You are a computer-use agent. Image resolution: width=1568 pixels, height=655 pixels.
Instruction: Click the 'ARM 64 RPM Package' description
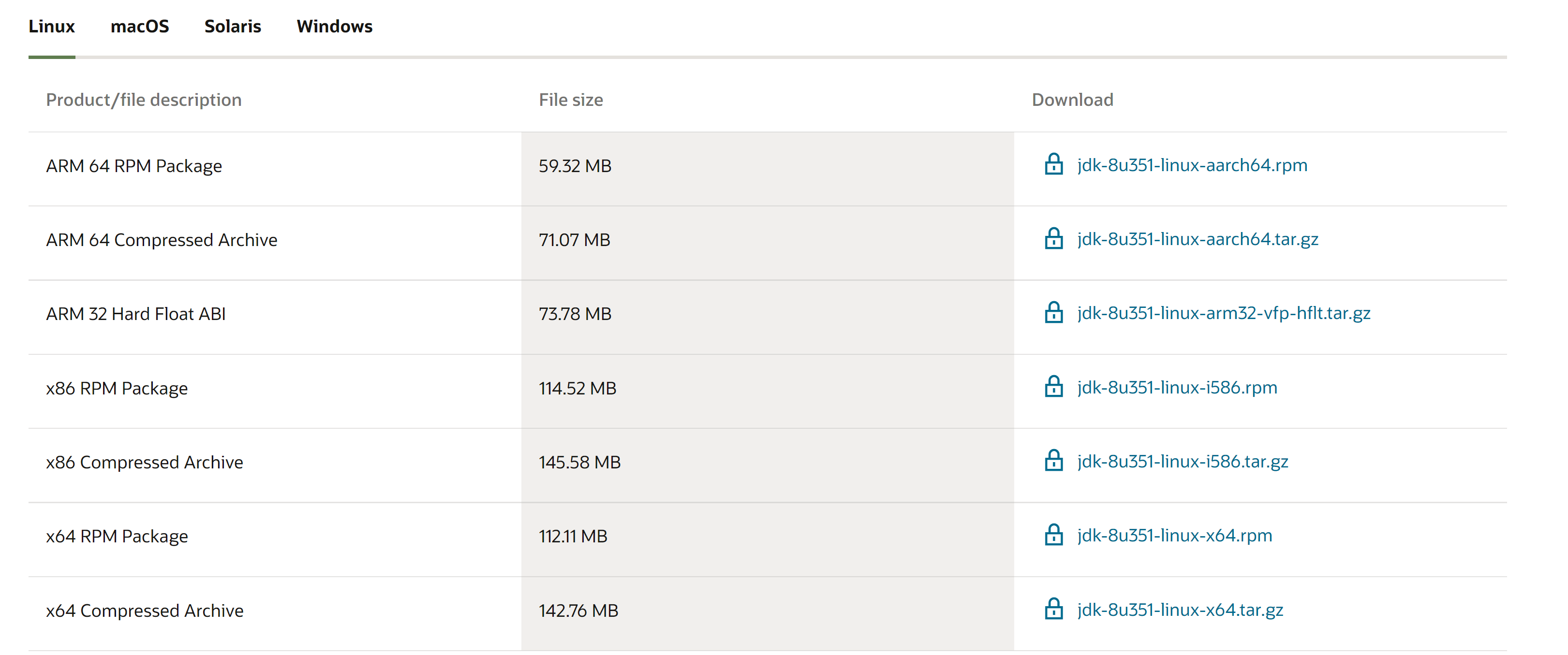pos(134,166)
